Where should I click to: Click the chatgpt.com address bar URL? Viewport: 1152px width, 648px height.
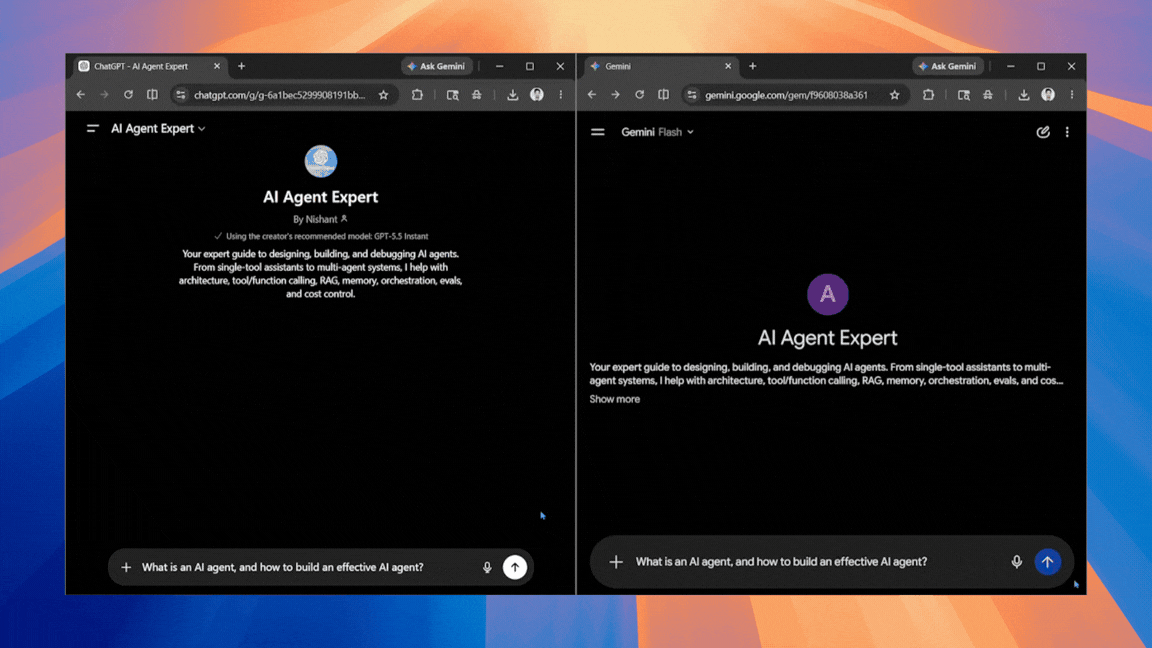(279, 95)
